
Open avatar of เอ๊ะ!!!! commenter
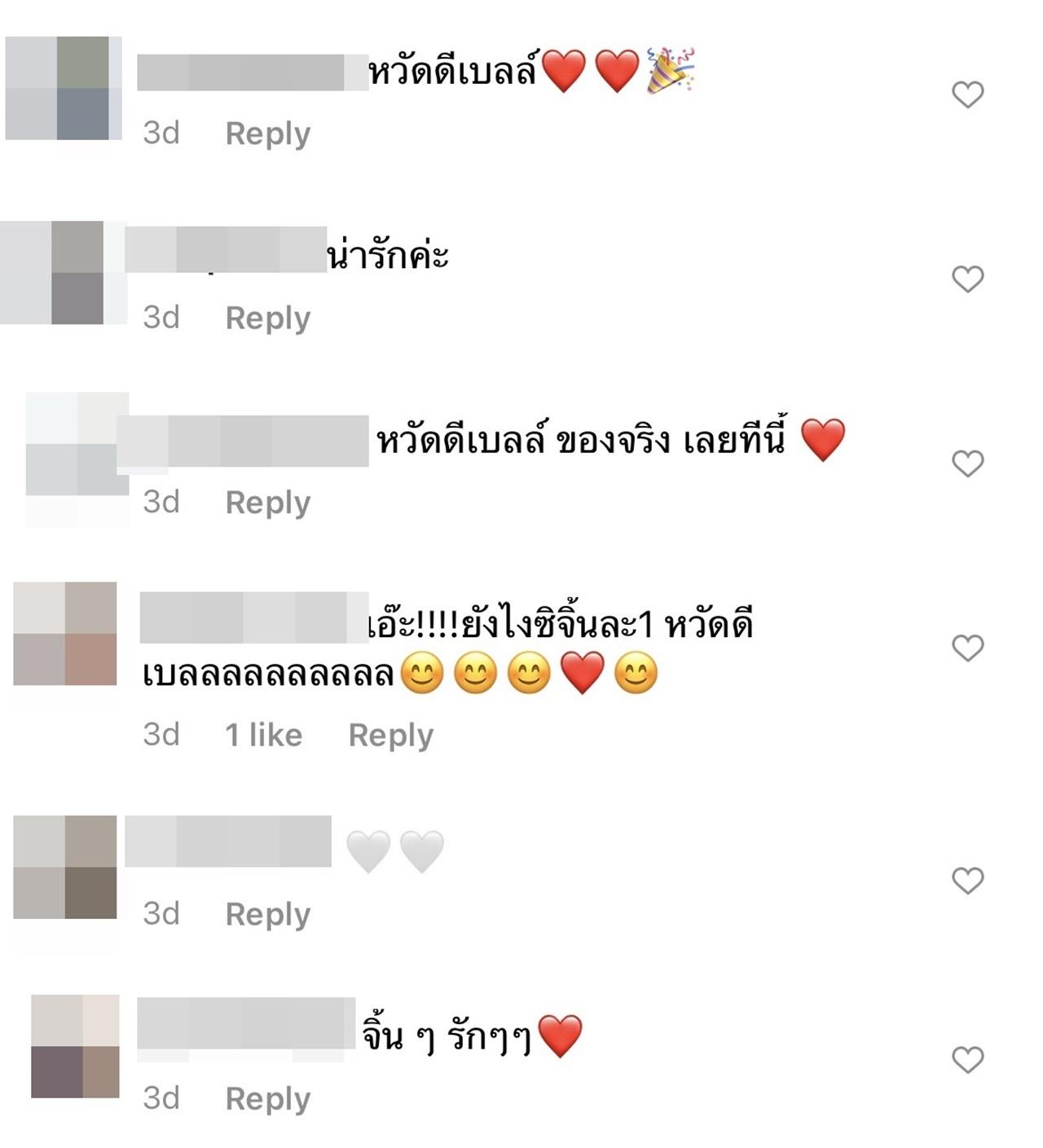coord(65,633)
